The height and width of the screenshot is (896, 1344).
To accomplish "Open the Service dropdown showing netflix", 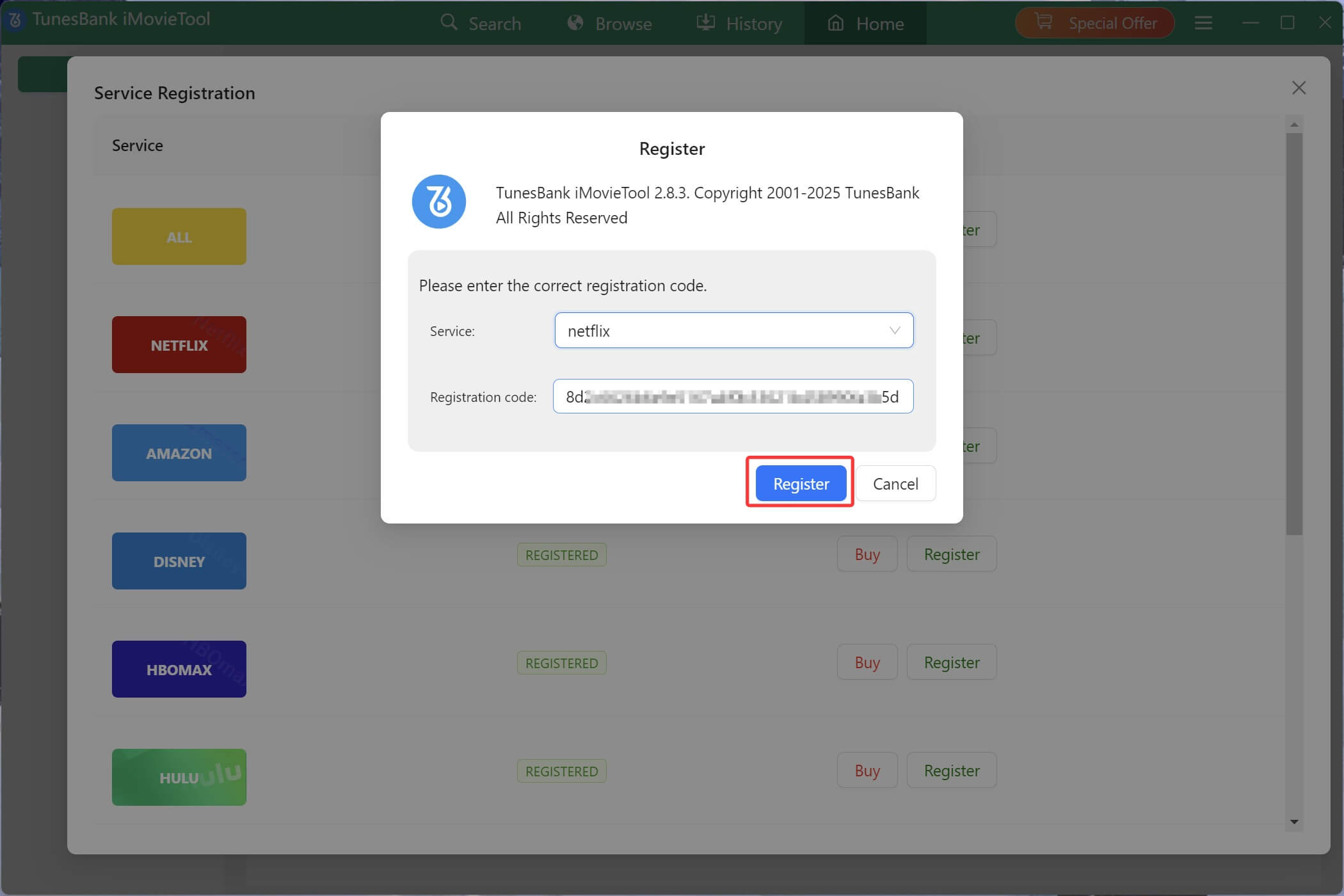I will pyautogui.click(x=733, y=330).
